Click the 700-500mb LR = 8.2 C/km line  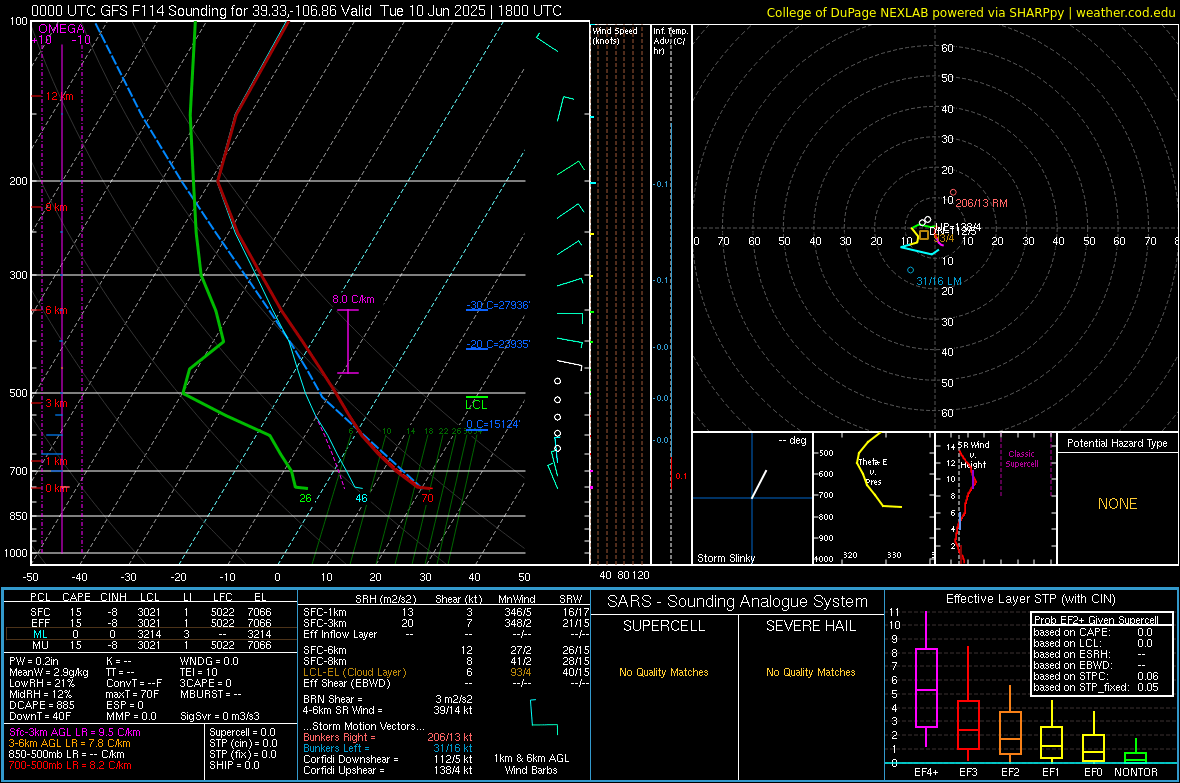point(70,765)
